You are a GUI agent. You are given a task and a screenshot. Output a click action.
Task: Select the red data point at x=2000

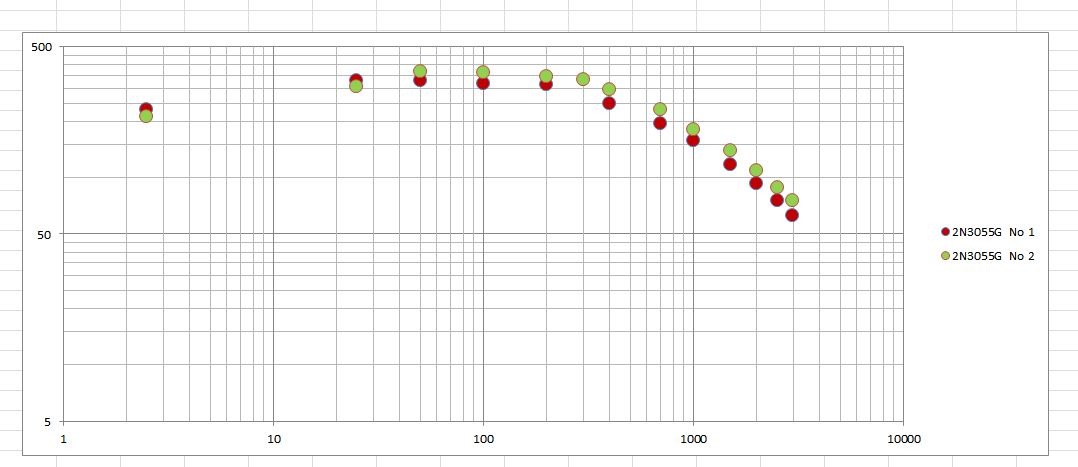pyautogui.click(x=756, y=183)
